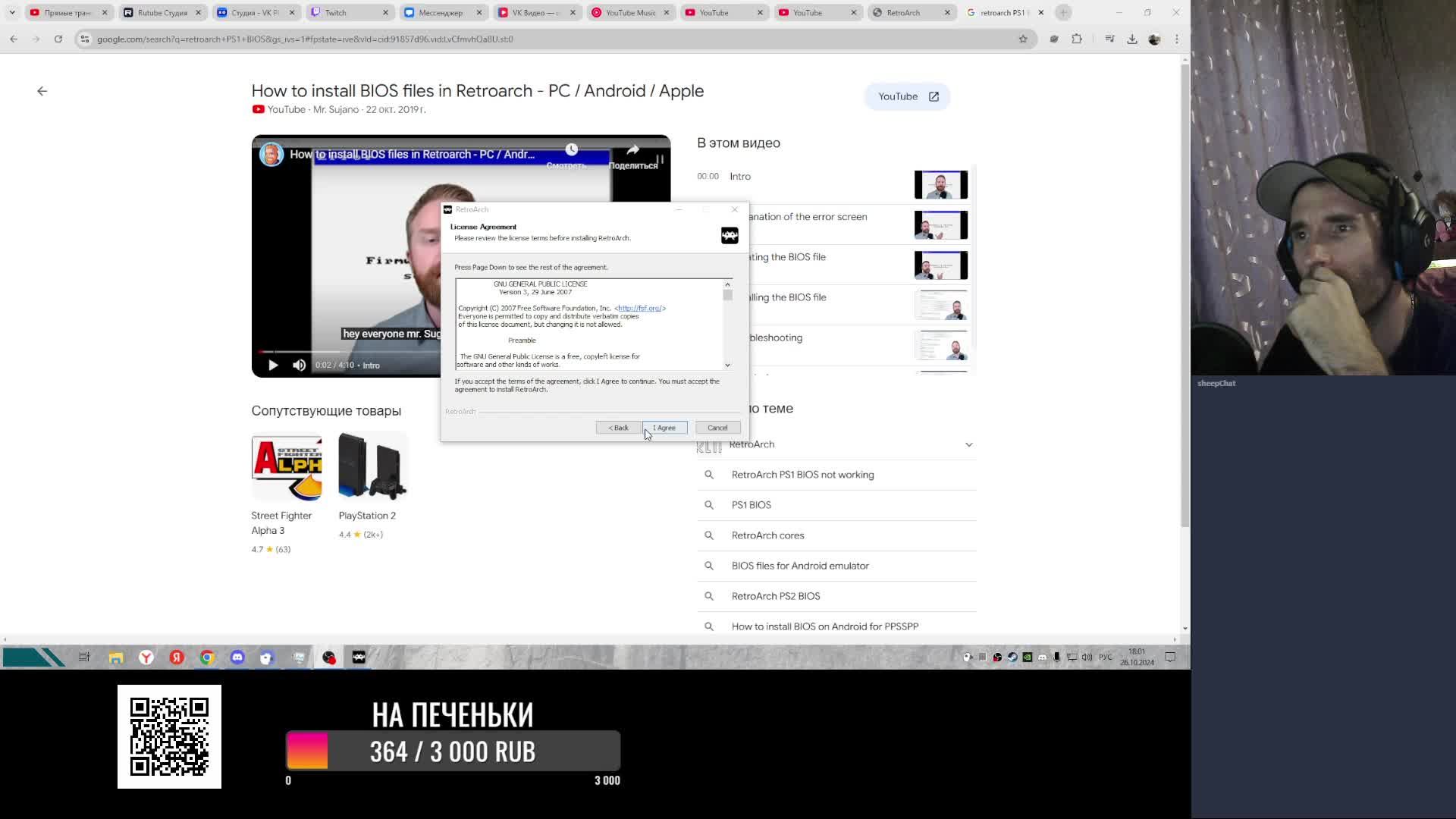Select the Intro chapter thumbnail

point(940,184)
